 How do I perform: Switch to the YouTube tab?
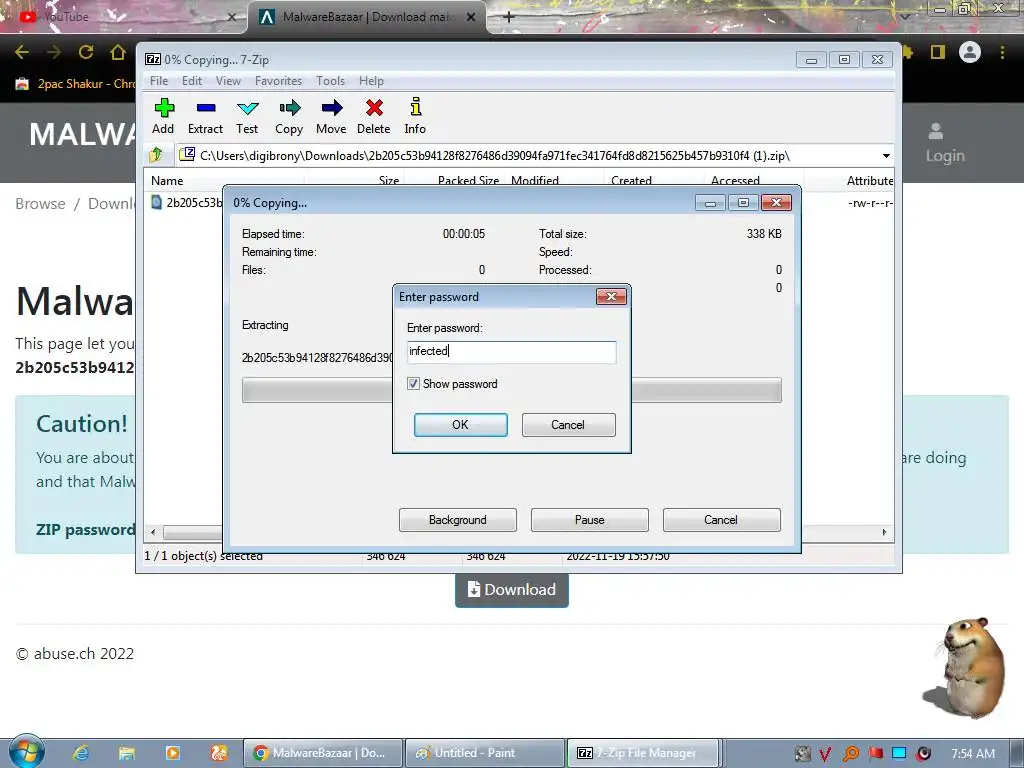coord(124,17)
